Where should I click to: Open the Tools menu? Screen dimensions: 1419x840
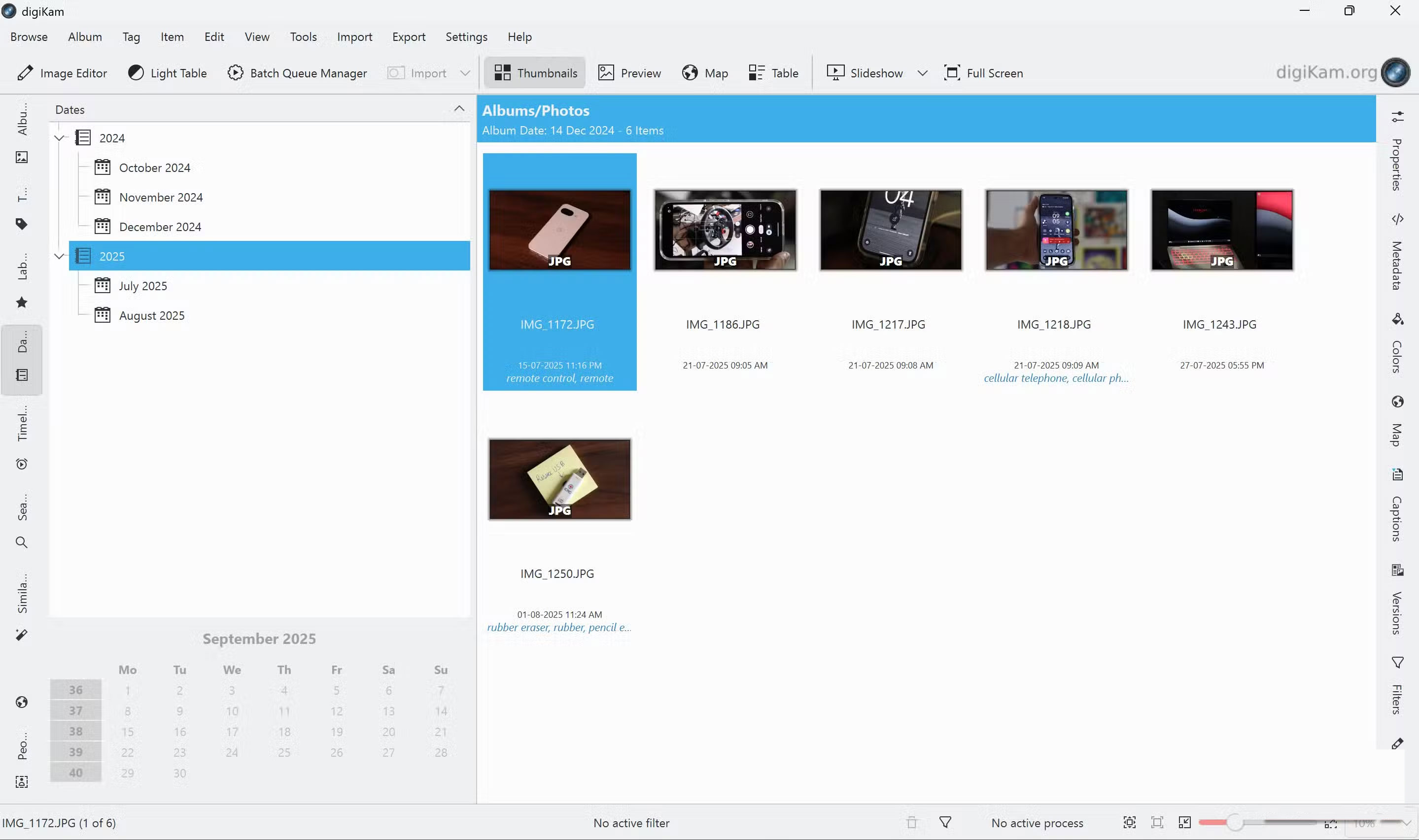(303, 37)
